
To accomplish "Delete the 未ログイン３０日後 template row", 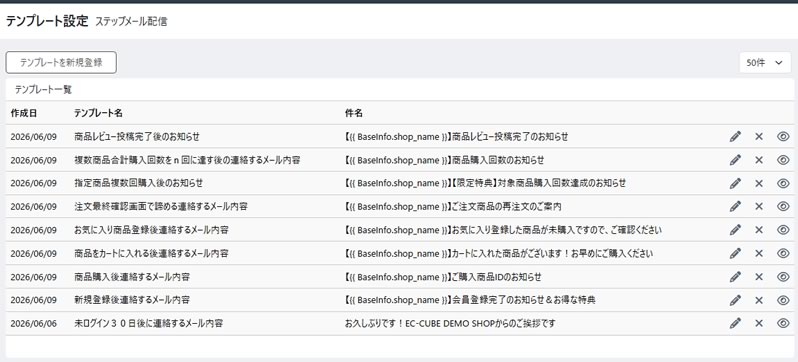I will pyautogui.click(x=759, y=323).
